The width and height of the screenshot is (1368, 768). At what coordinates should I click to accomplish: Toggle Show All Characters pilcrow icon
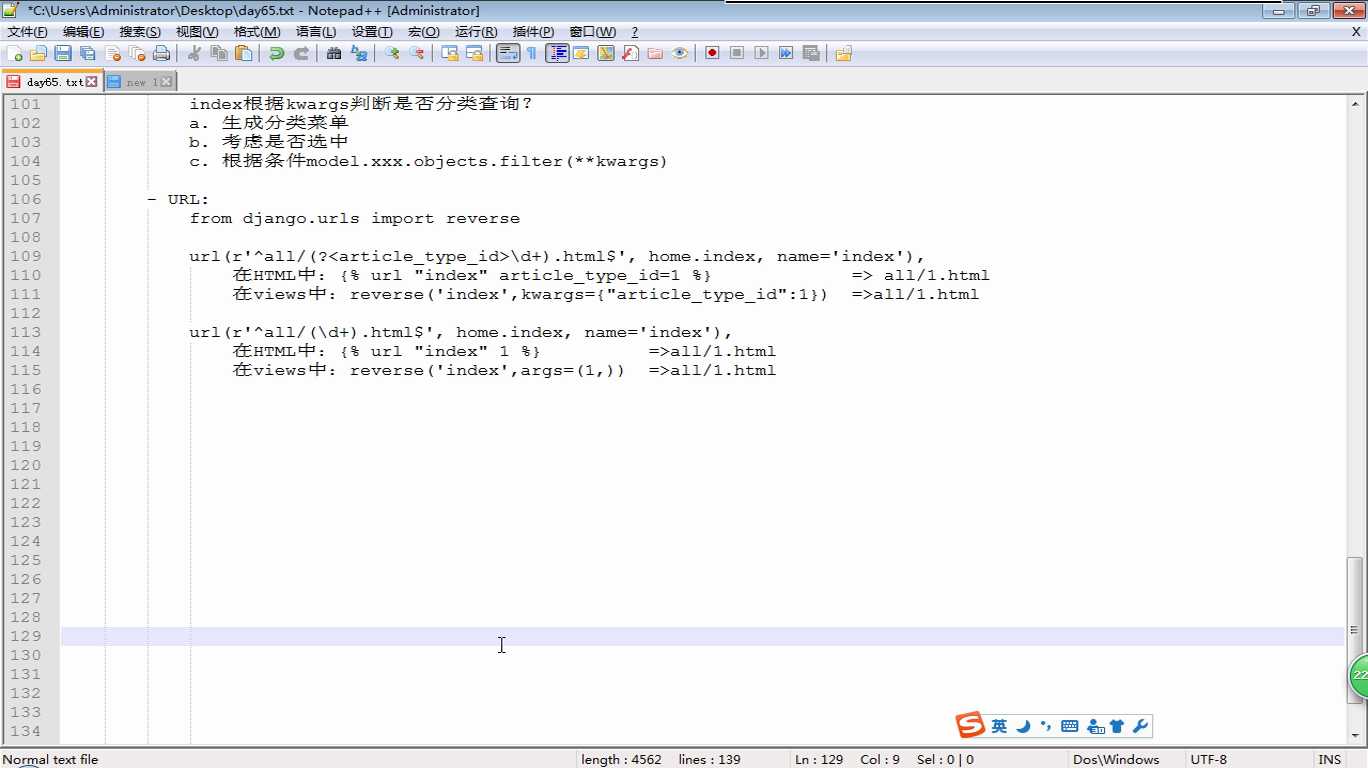coord(532,53)
